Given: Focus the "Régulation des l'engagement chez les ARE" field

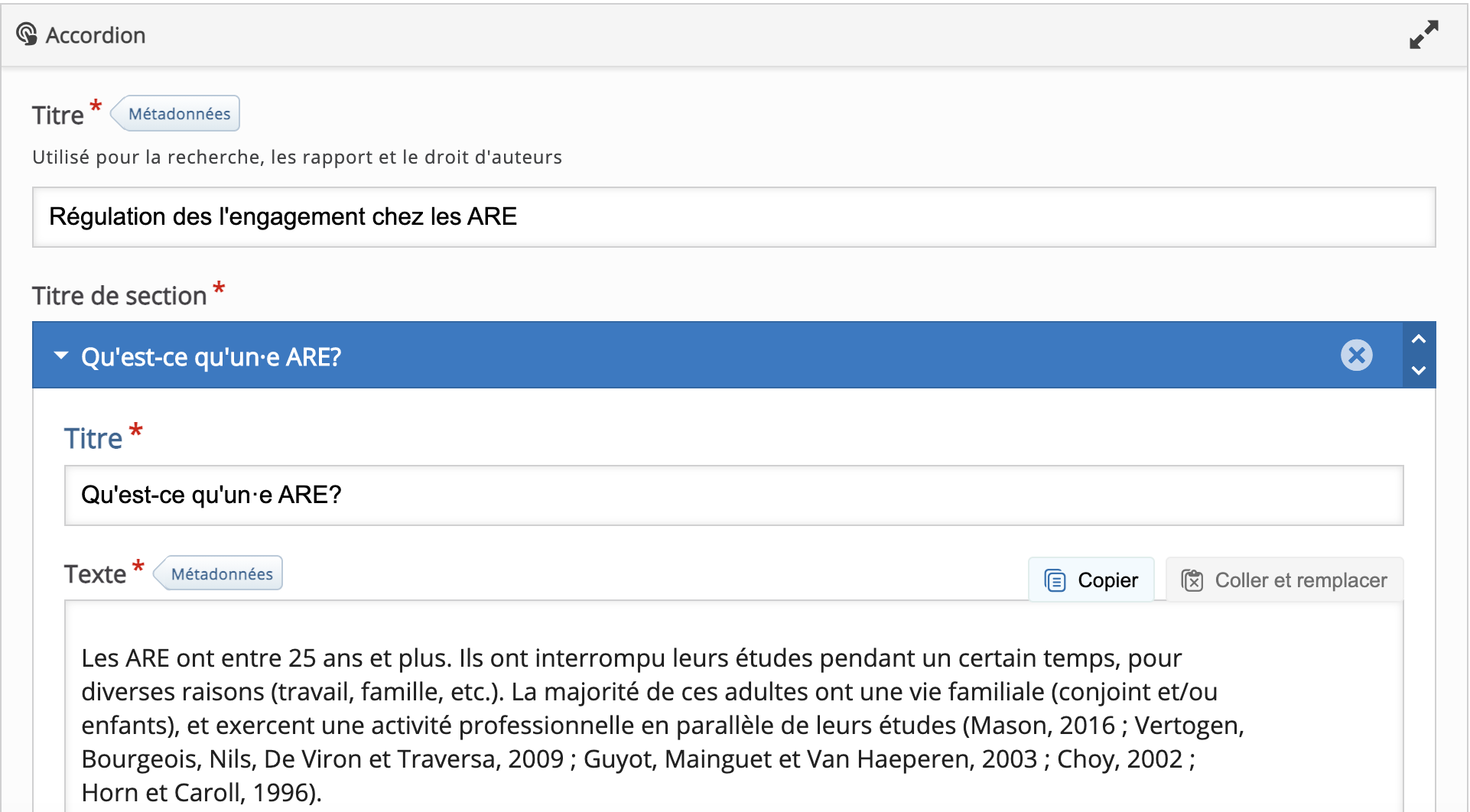Looking at the screenshot, I should 733,217.
